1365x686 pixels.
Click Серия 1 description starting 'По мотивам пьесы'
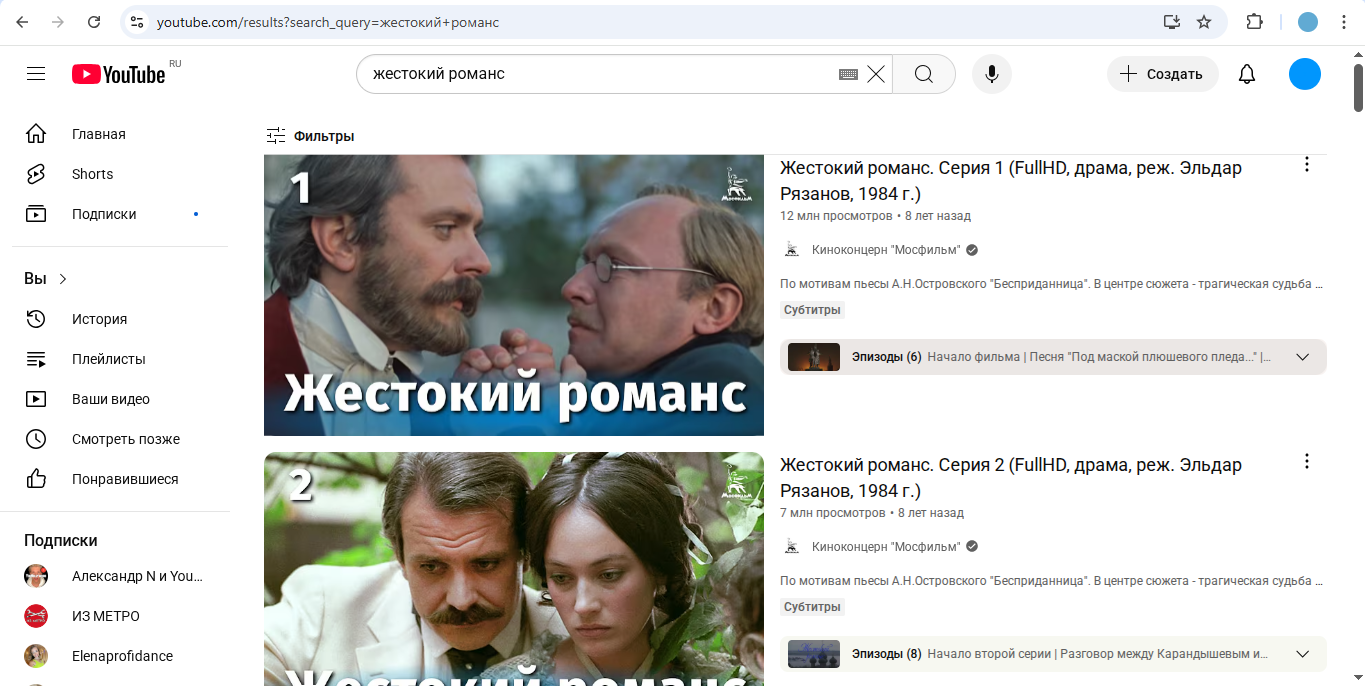(1052, 284)
